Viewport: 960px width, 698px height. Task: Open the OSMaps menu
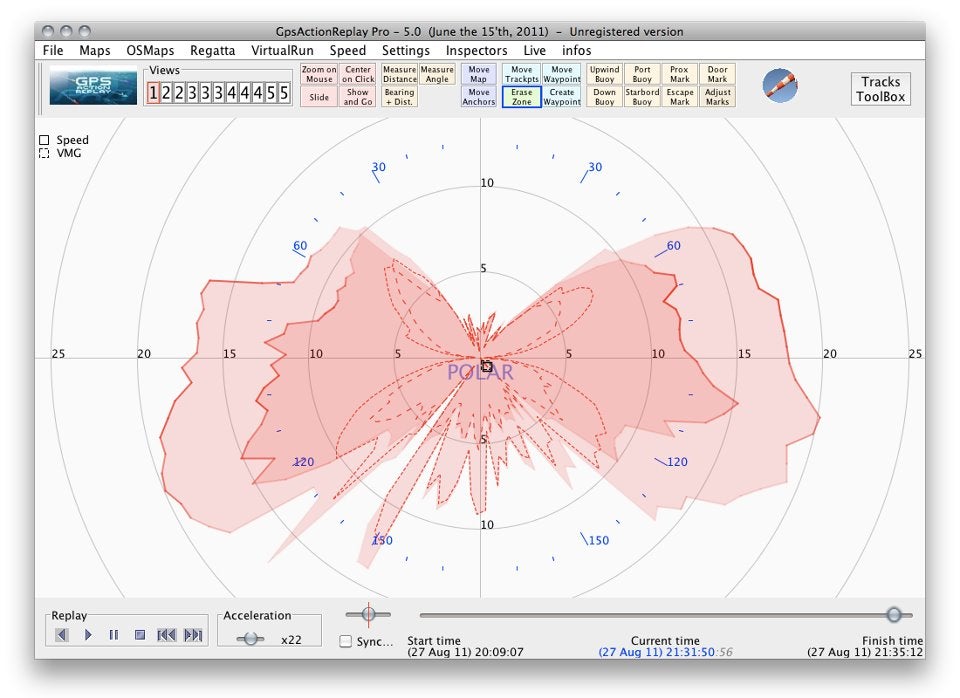[x=150, y=50]
